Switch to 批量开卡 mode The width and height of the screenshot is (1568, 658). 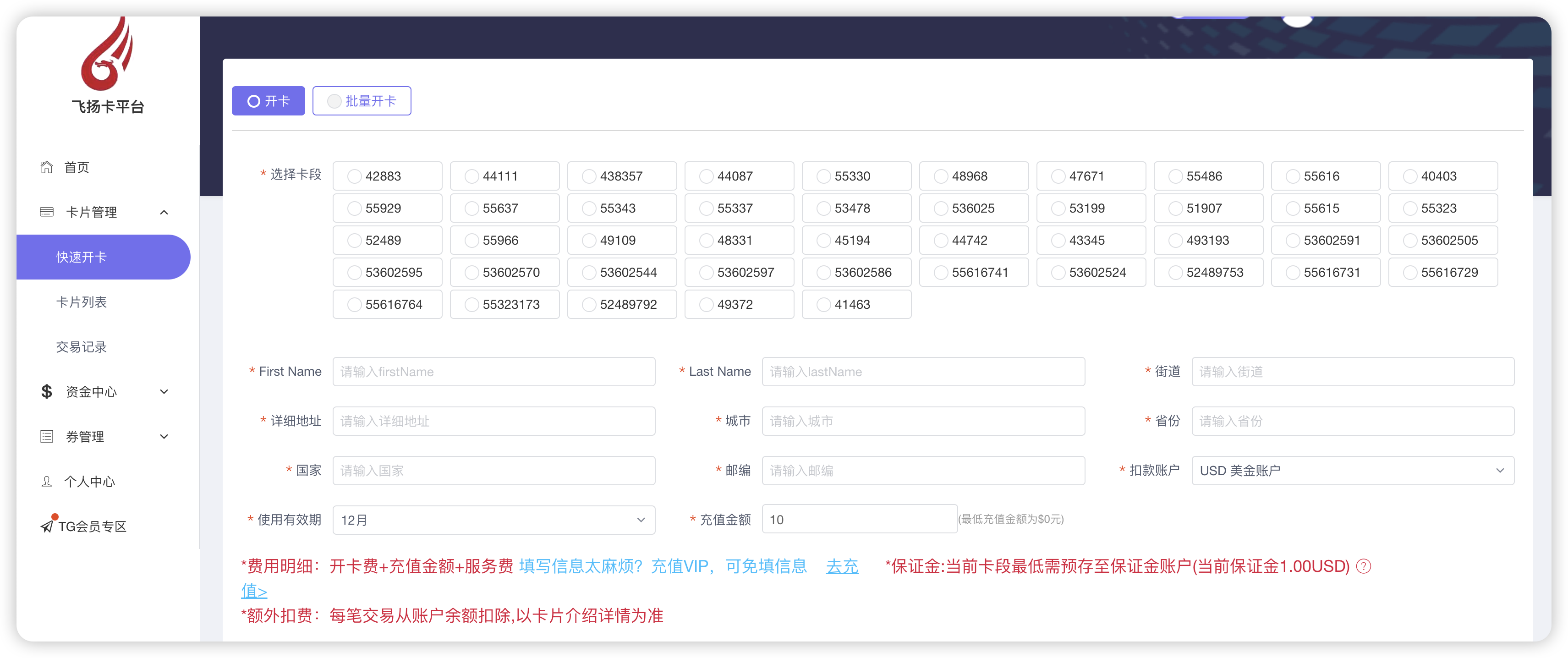pos(362,100)
